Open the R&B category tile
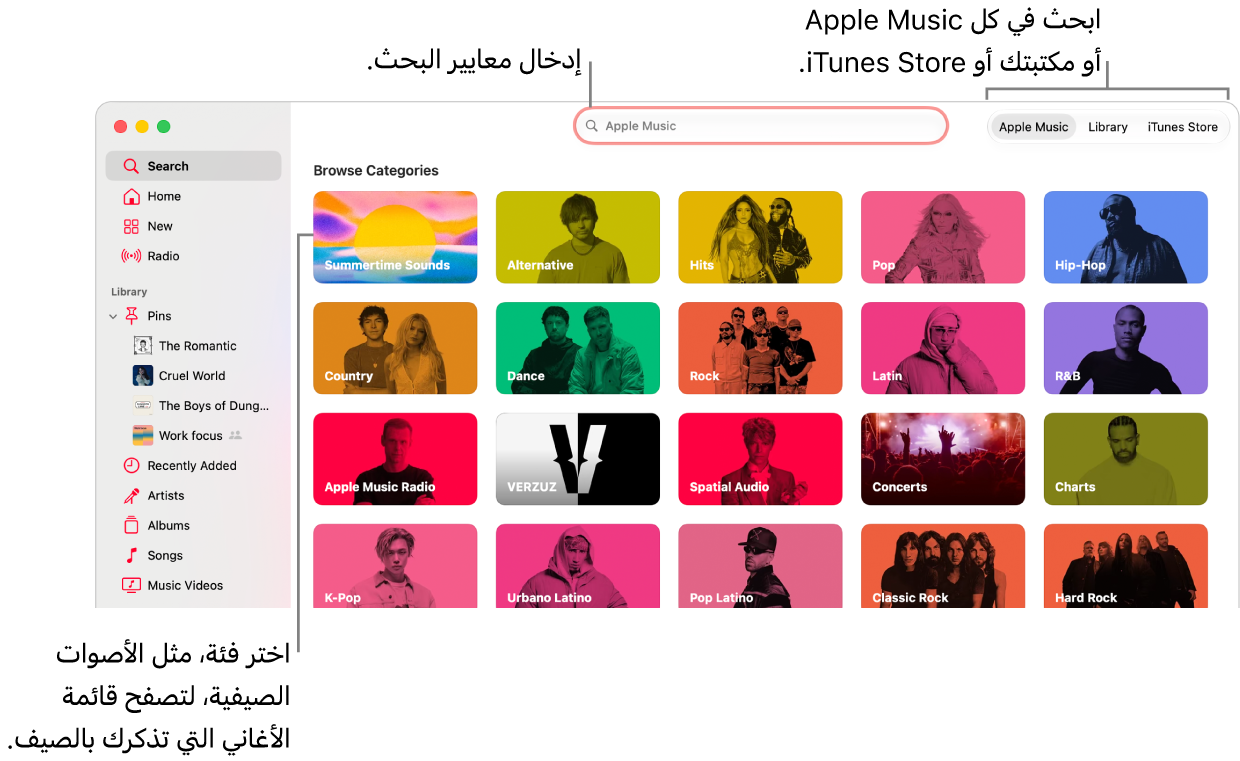Screen dimensions: 1240x761 (x=1126, y=348)
